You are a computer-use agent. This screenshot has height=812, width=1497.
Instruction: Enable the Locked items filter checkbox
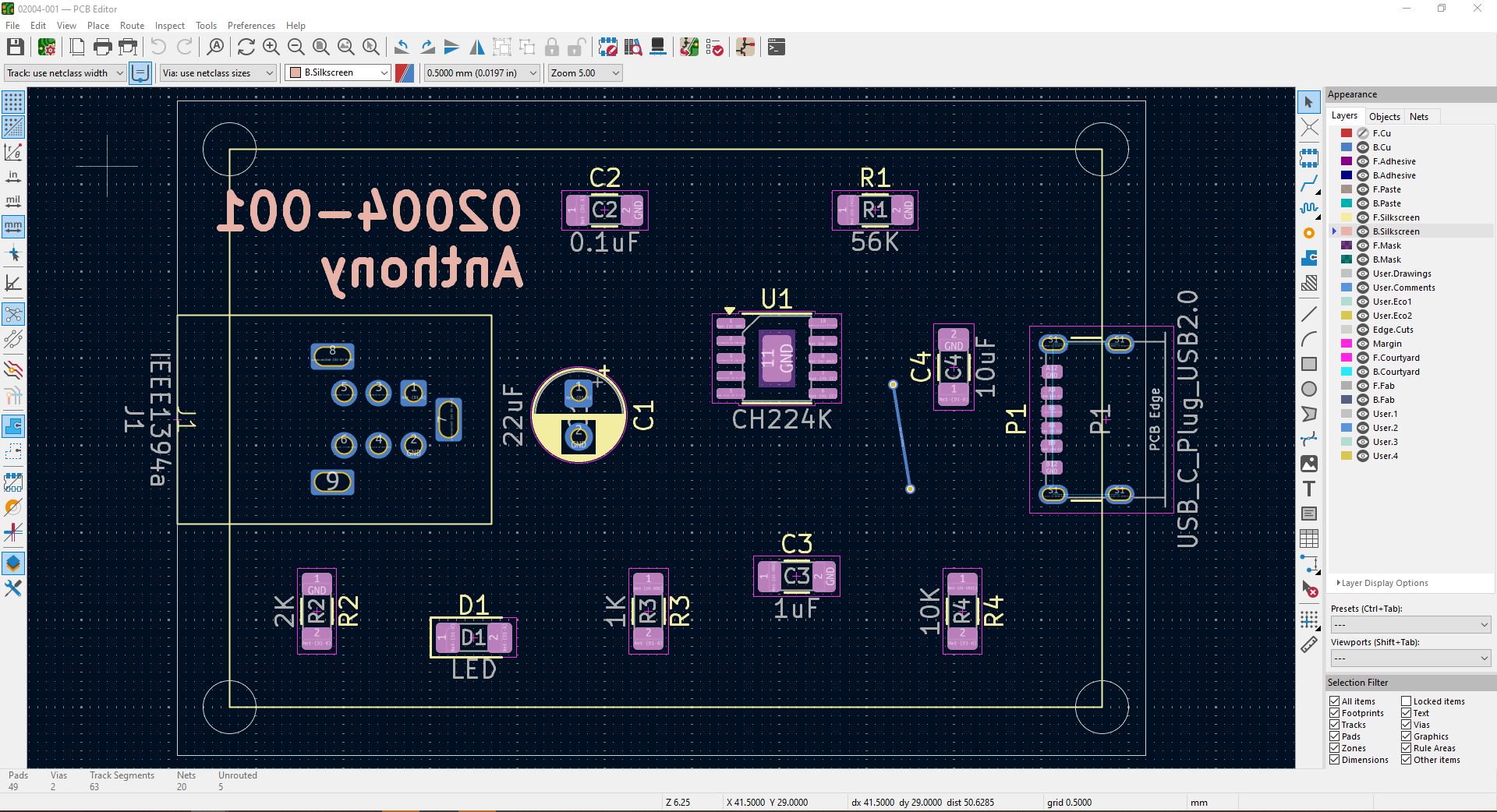pyautogui.click(x=1407, y=701)
